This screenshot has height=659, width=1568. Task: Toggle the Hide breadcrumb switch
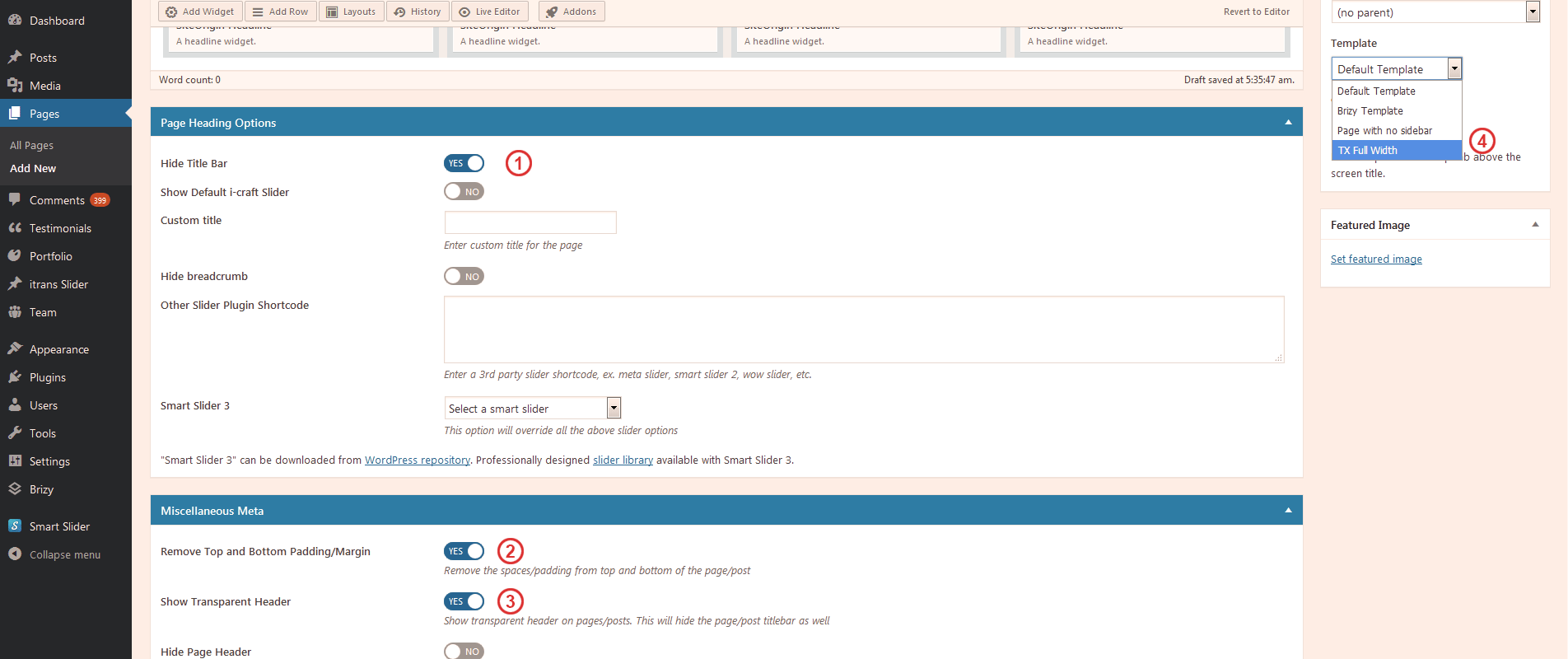[464, 277]
